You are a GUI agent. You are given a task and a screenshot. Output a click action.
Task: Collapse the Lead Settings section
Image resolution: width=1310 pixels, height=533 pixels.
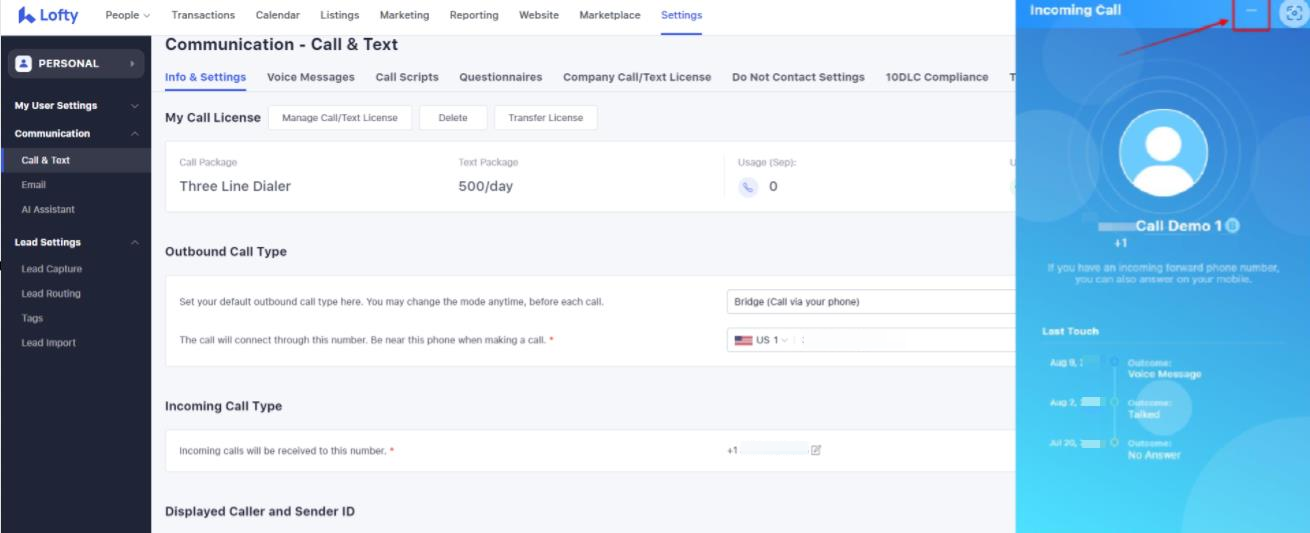click(134, 243)
